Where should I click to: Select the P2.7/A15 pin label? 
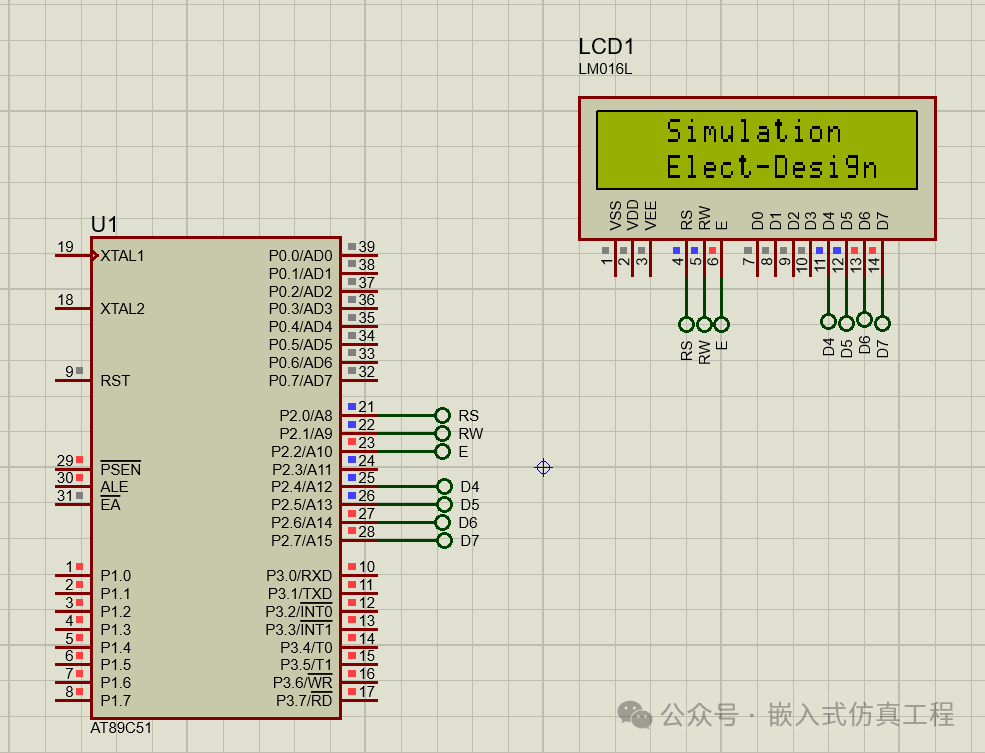[x=302, y=541]
